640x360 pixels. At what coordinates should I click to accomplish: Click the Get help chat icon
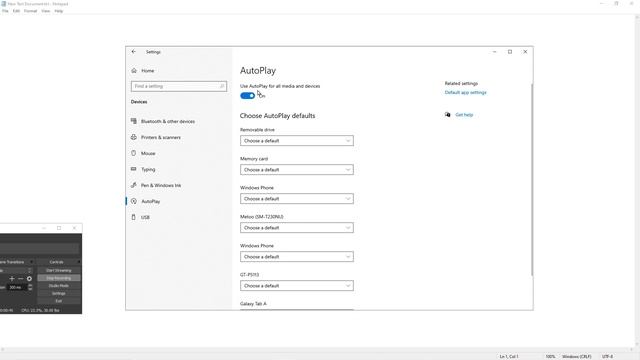coord(448,115)
